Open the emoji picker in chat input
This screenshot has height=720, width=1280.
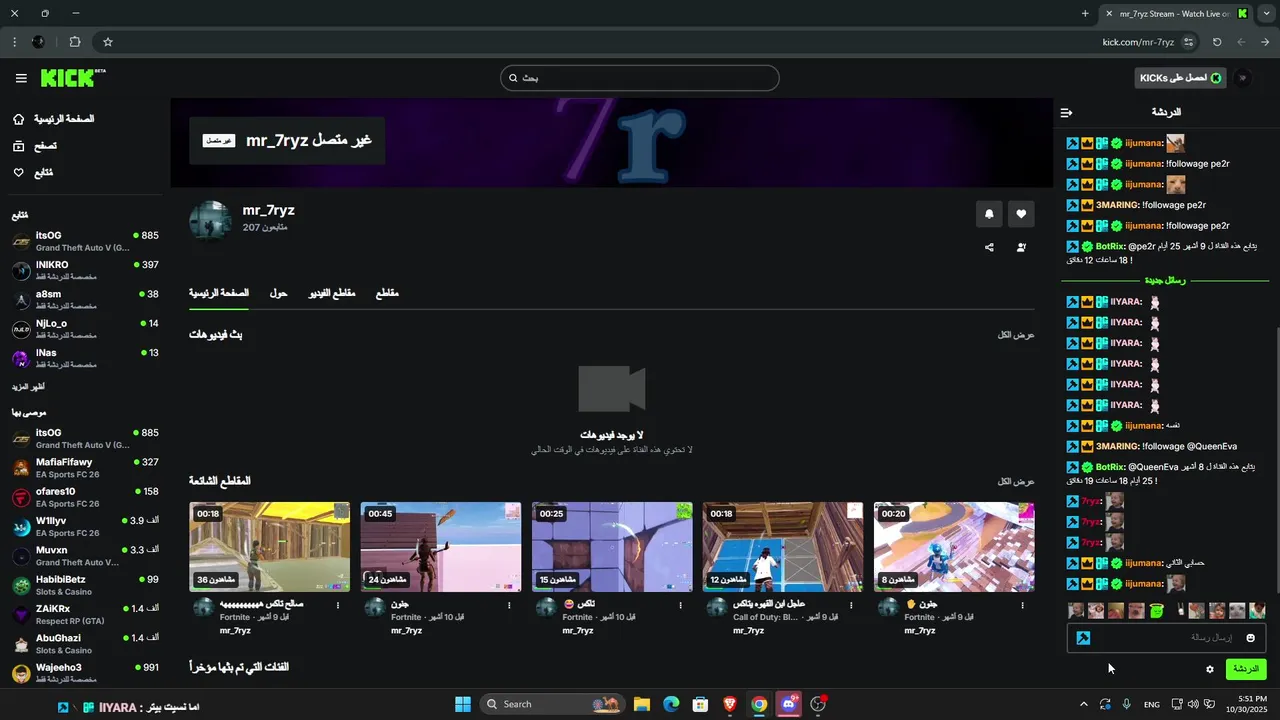point(1250,638)
